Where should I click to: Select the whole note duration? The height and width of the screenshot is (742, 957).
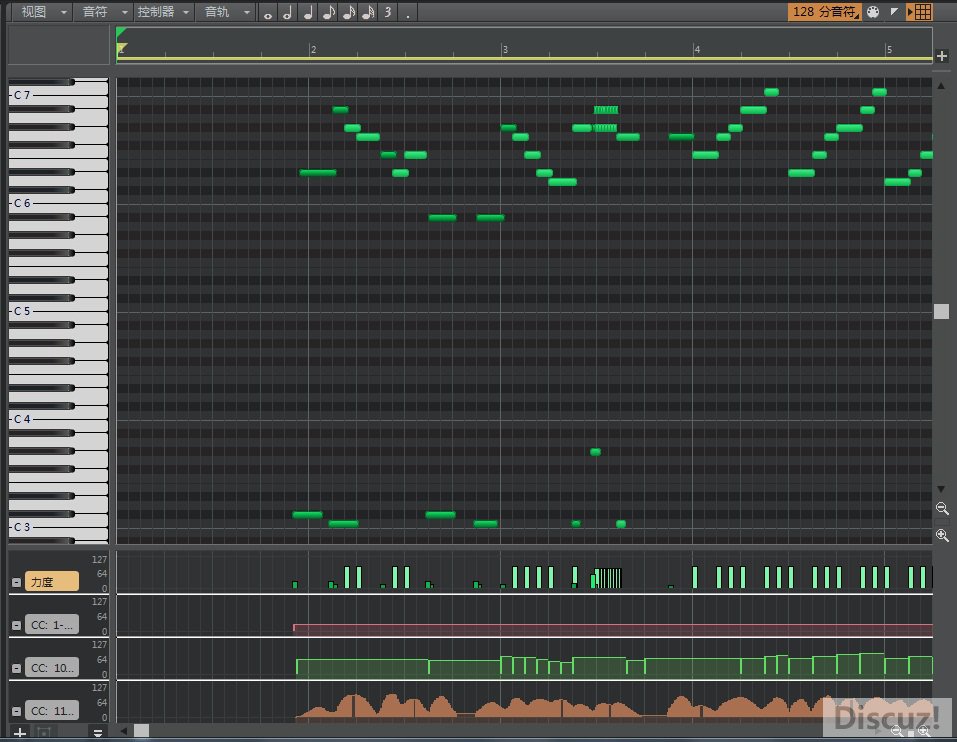pos(267,13)
